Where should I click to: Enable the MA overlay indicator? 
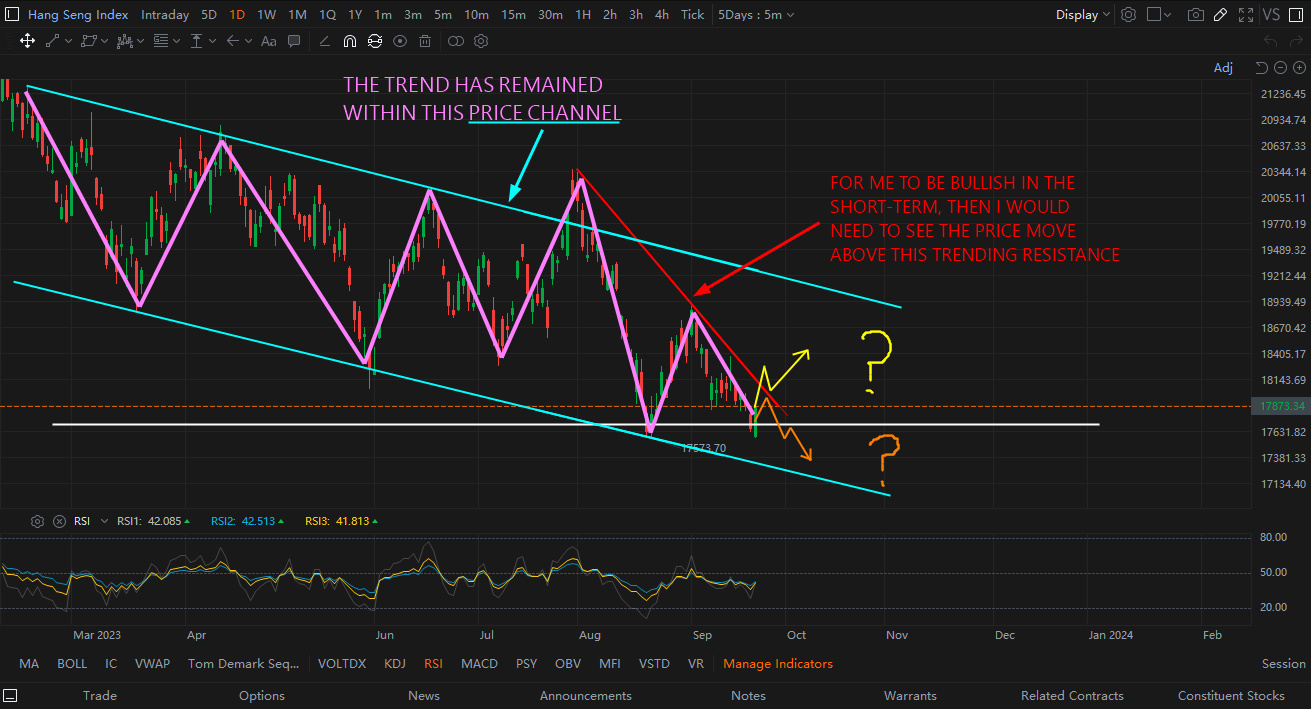29,664
